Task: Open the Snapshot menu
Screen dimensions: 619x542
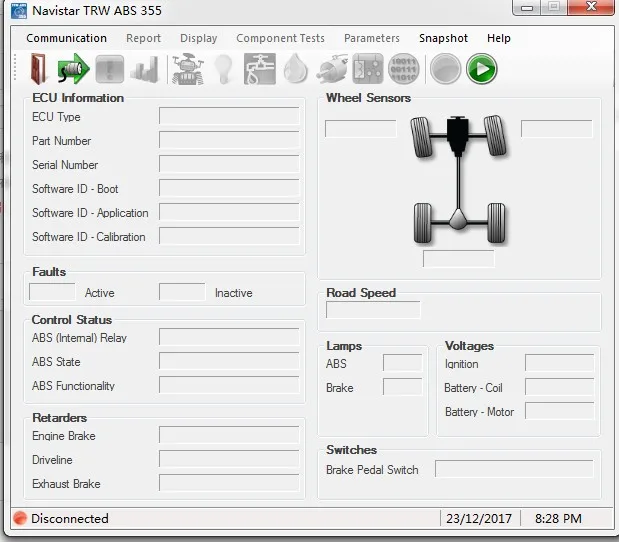Action: click(443, 38)
